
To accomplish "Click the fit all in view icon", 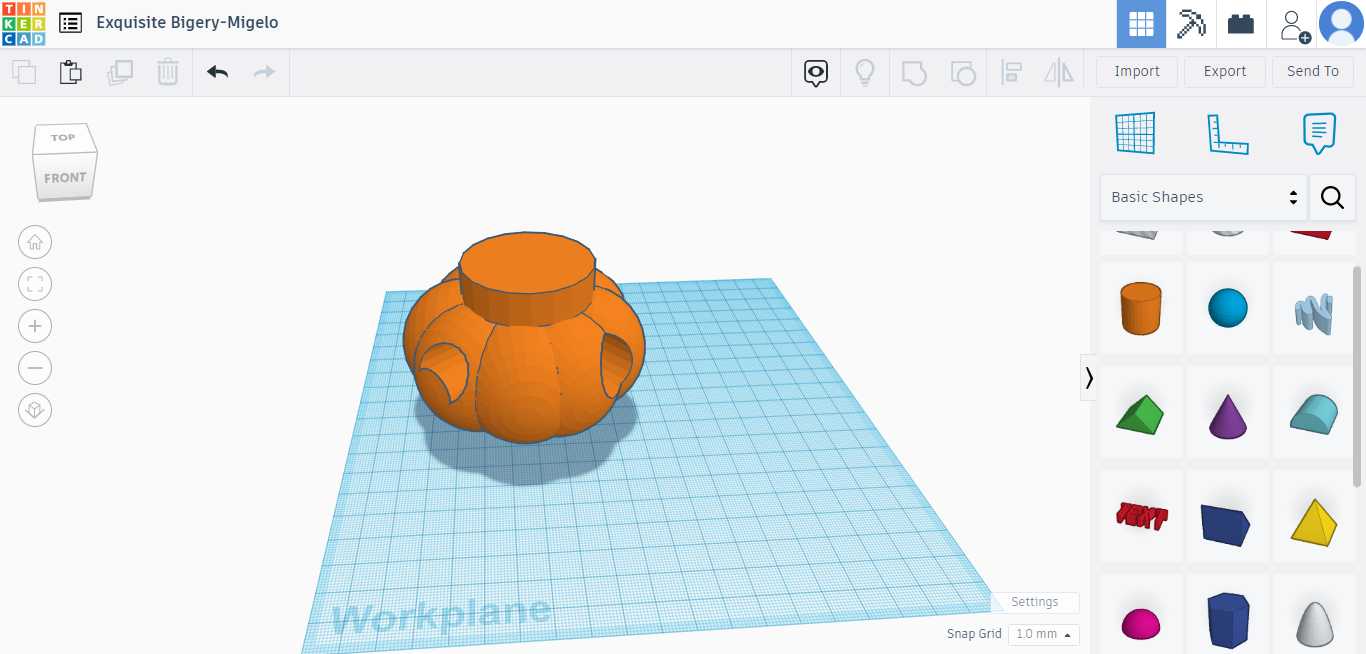I will pos(35,284).
